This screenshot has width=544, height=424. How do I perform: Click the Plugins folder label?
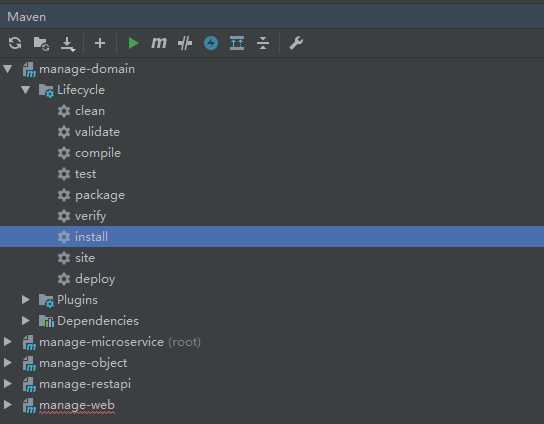tap(77, 300)
